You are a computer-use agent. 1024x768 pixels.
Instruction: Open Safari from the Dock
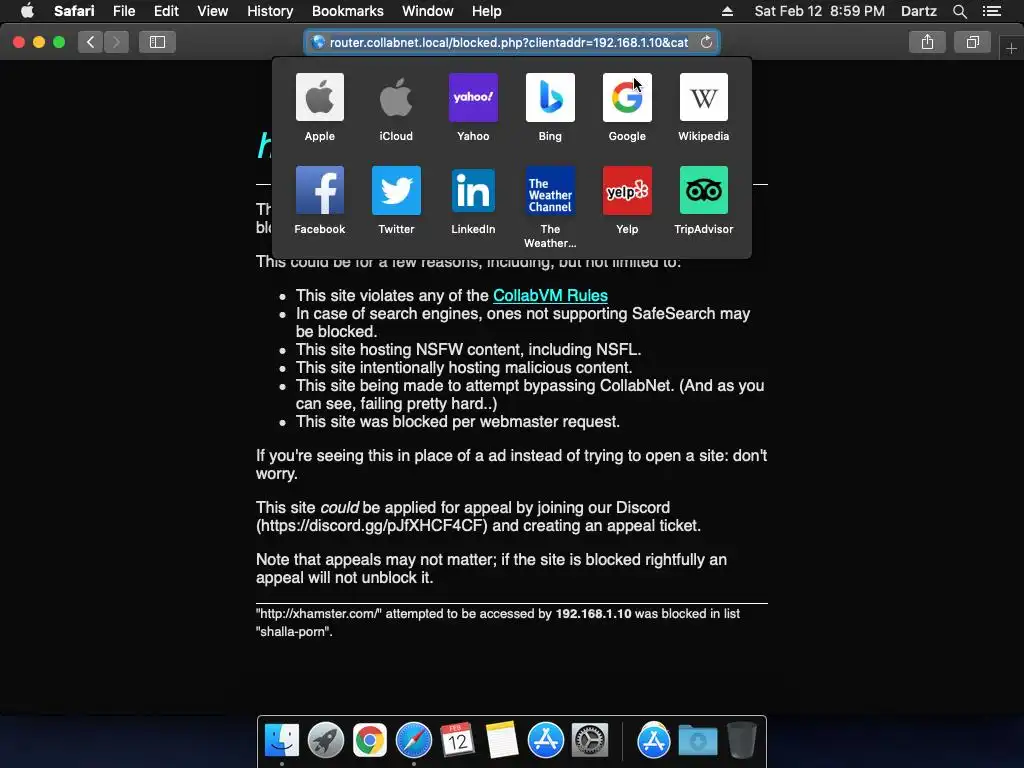tap(413, 740)
